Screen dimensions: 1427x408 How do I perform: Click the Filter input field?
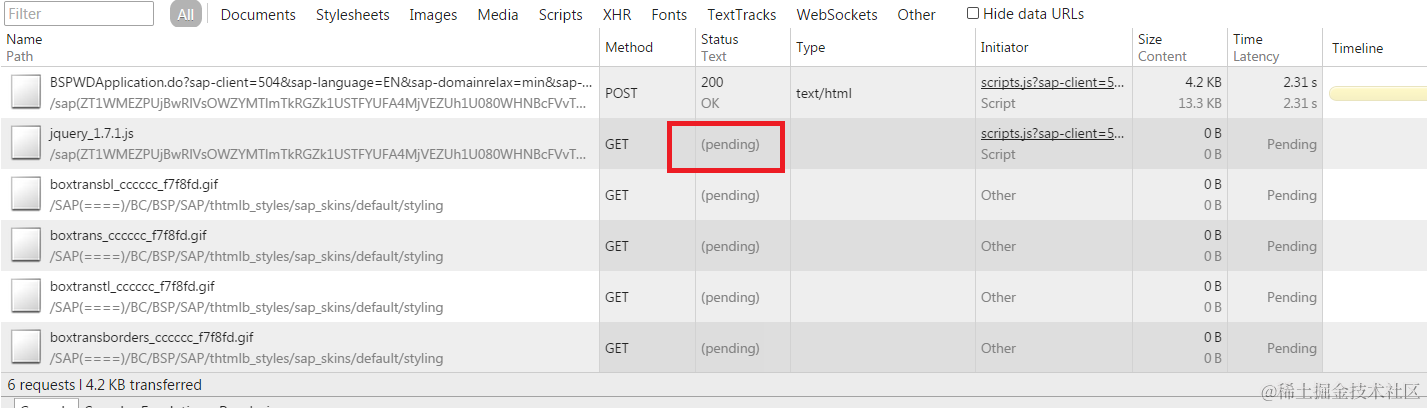[x=78, y=14]
